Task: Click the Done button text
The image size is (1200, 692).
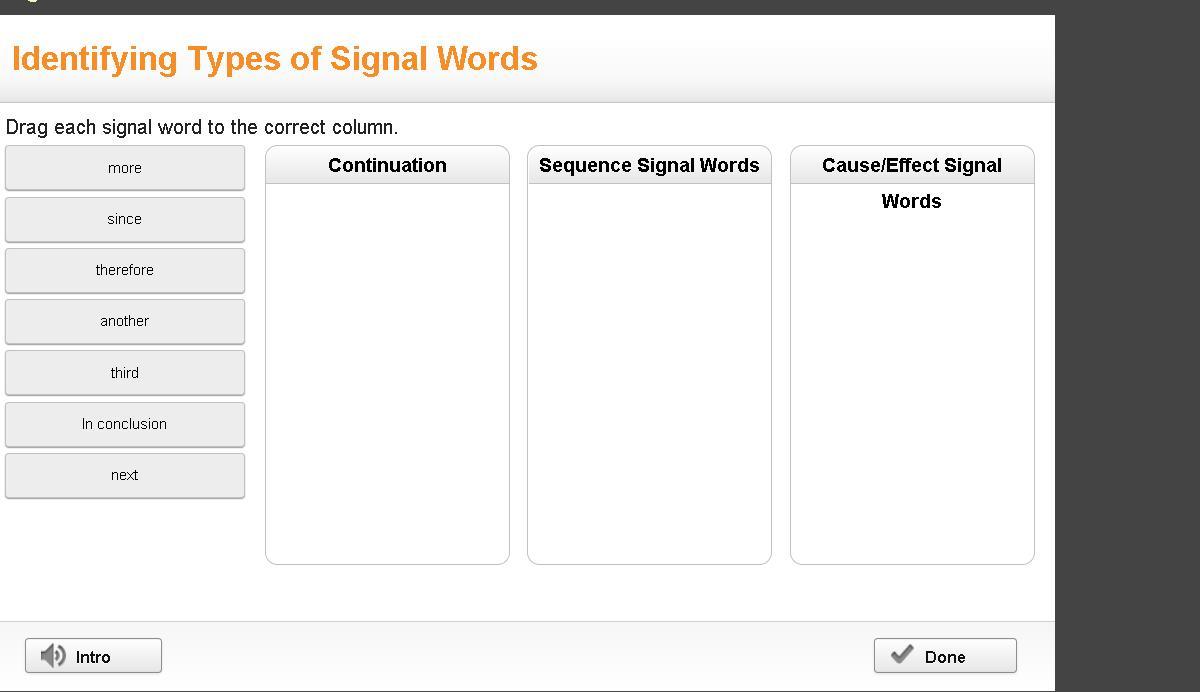Action: click(x=945, y=657)
